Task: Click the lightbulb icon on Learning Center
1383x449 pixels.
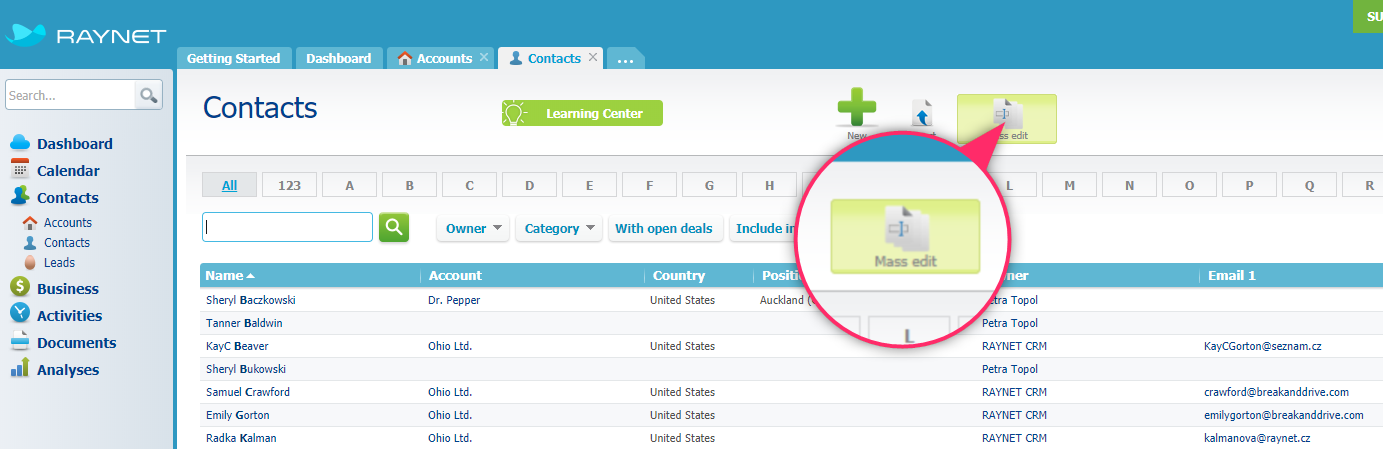Action: [515, 113]
